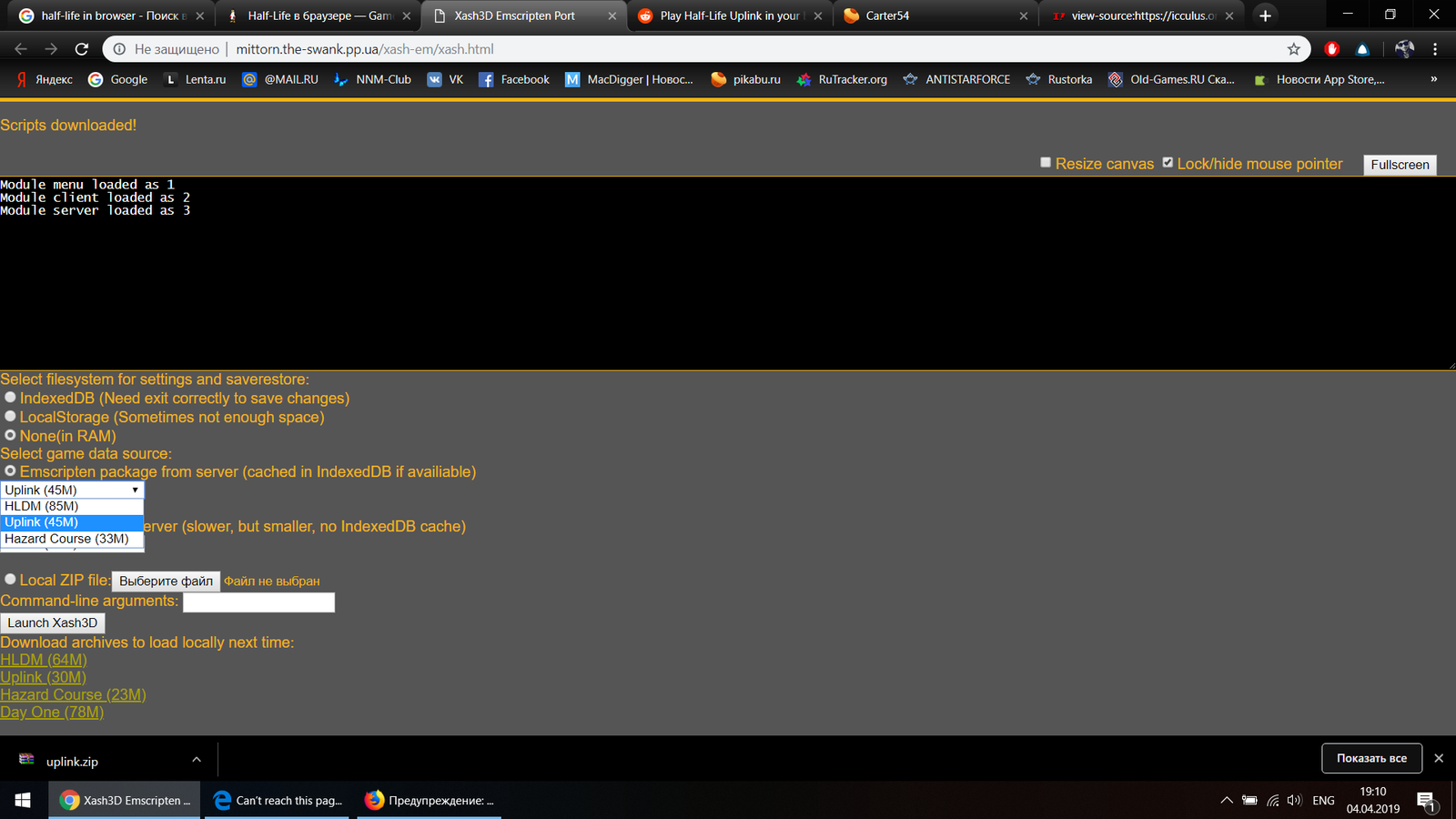Screen dimensions: 1456x819
Task: Open the red shield extension icon
Action: [x=1332, y=49]
